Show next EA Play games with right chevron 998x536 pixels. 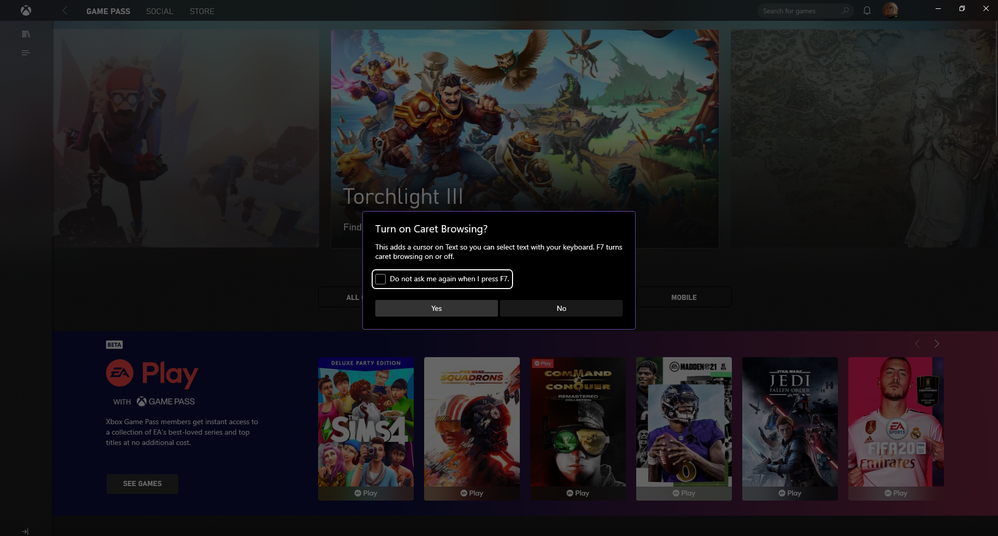pos(936,344)
